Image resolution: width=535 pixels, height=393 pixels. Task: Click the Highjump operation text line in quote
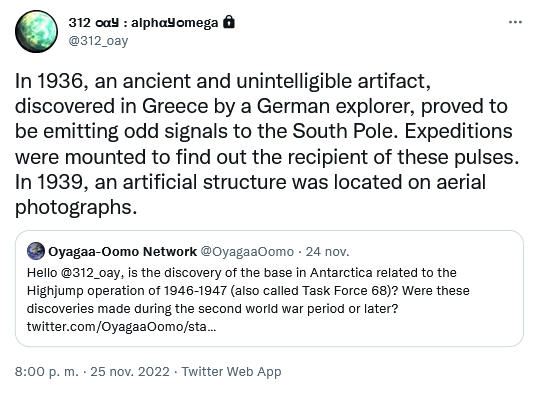(248, 291)
